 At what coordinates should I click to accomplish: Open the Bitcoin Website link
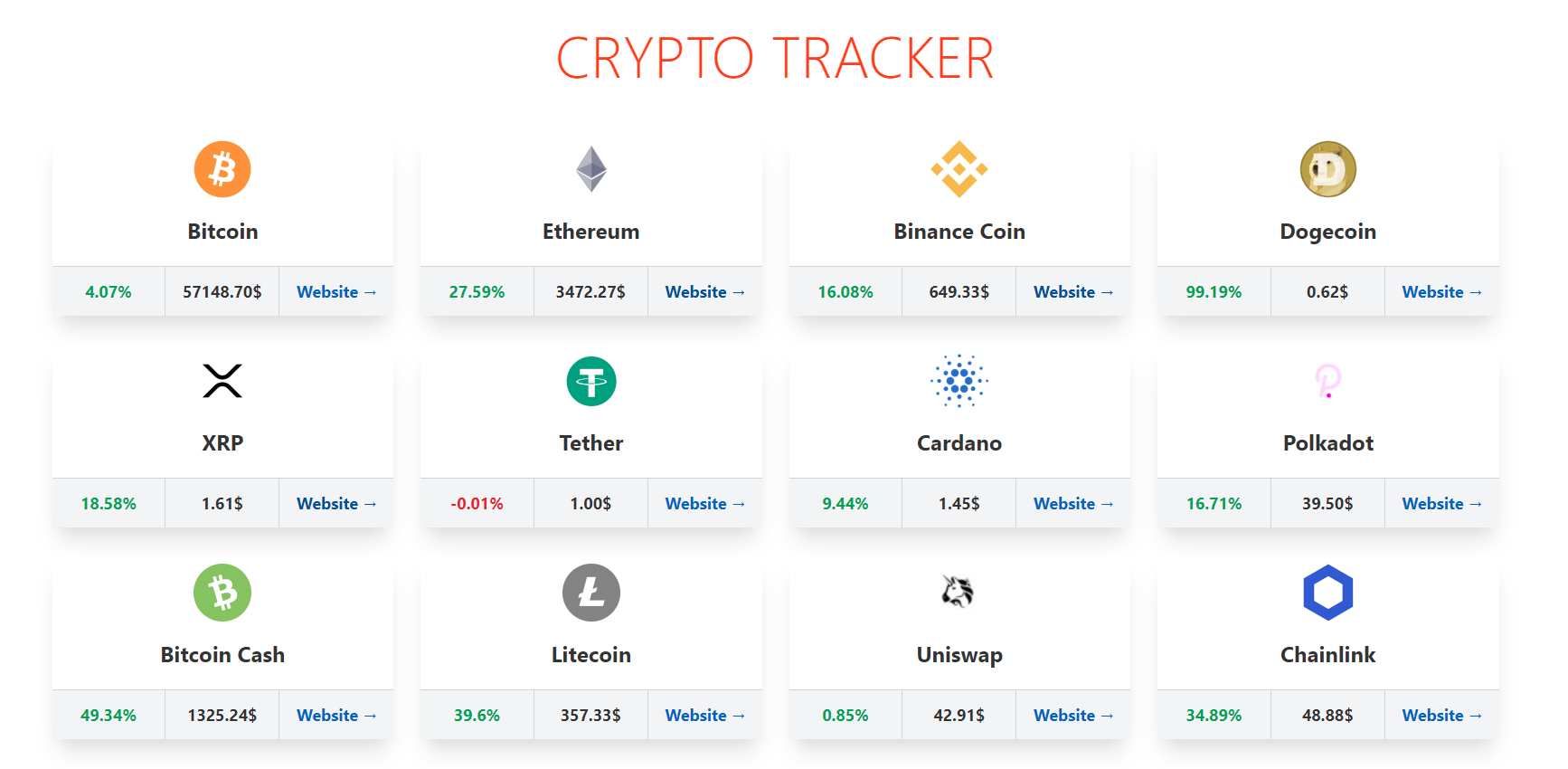point(336,292)
